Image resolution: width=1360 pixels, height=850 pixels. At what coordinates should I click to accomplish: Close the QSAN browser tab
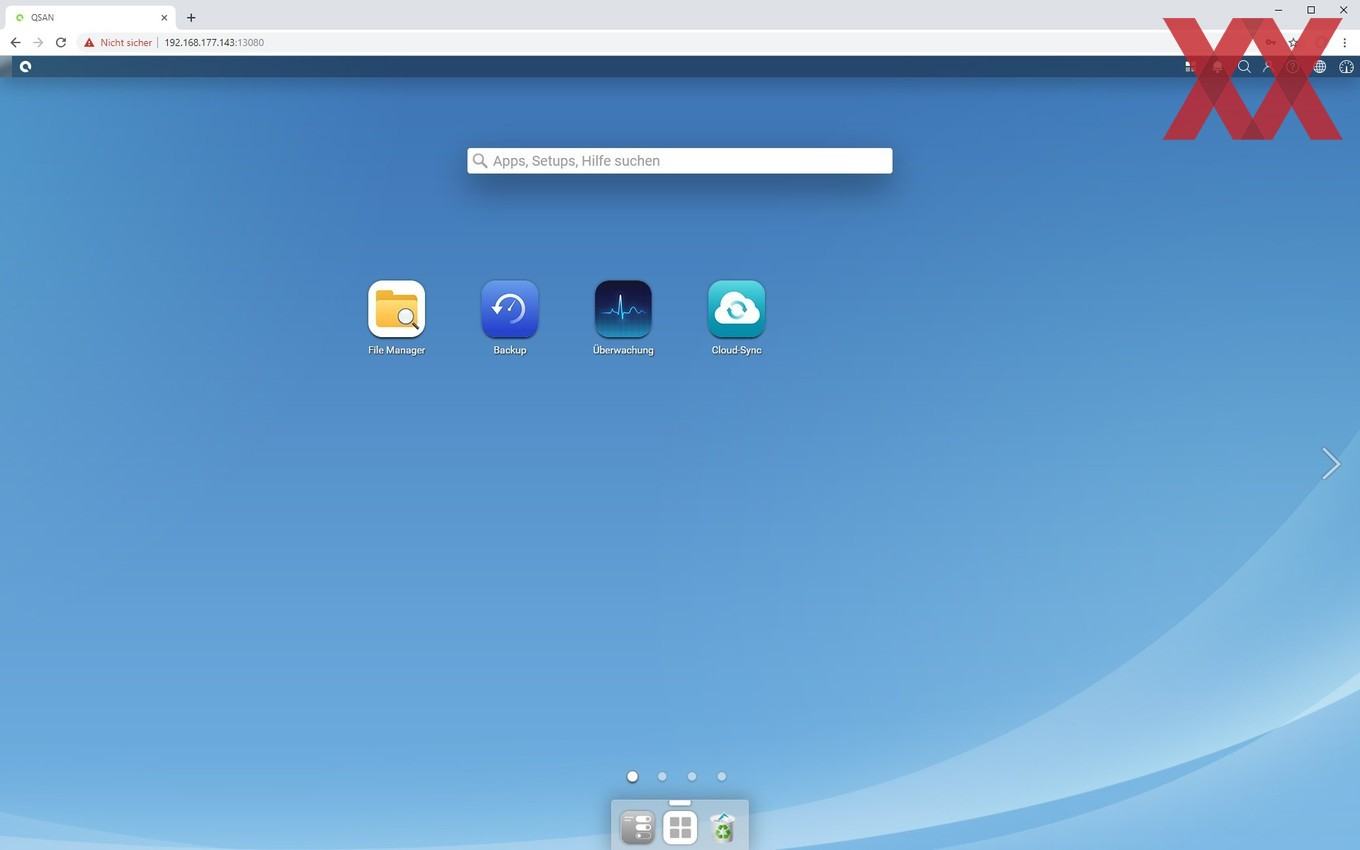[164, 17]
